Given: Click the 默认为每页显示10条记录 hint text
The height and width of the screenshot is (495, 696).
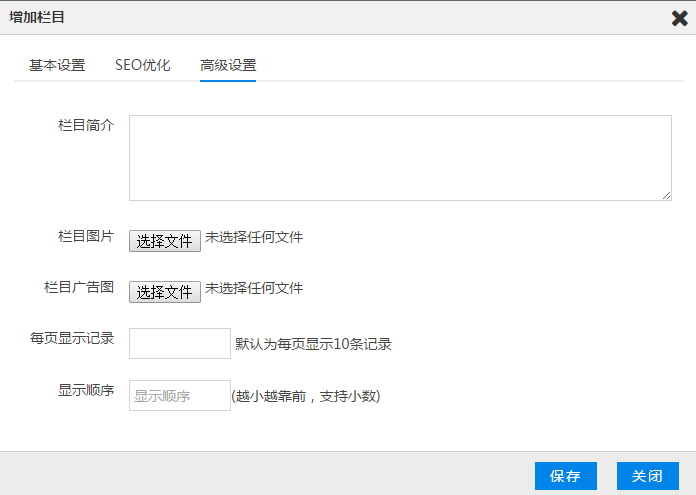Looking at the screenshot, I should 313,344.
